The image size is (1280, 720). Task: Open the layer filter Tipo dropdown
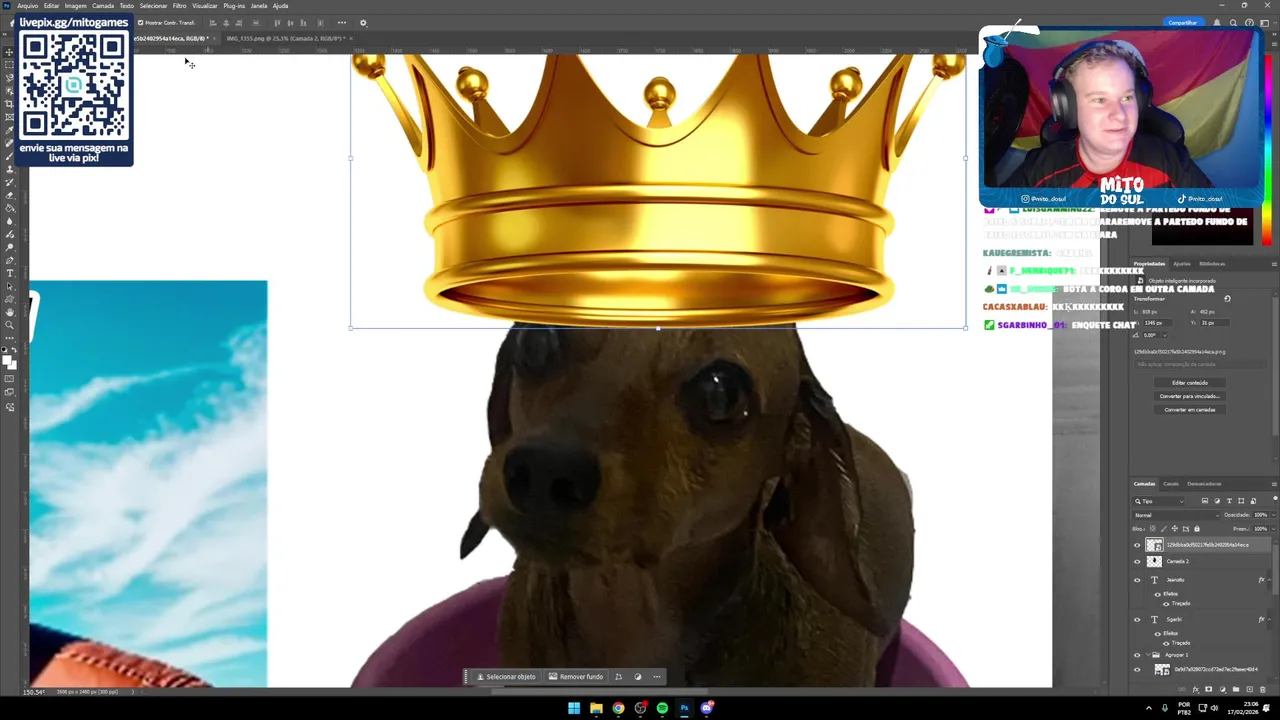(x=1159, y=501)
